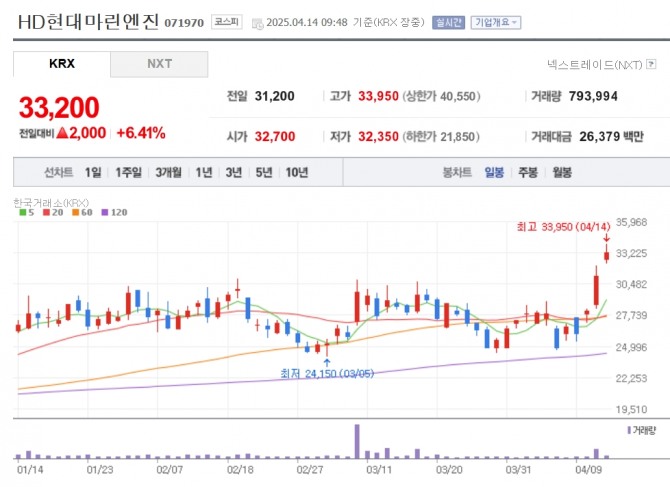Click the 최고 33,950 (04/14) chart marker
The height and width of the screenshot is (487, 670).
click(x=564, y=227)
